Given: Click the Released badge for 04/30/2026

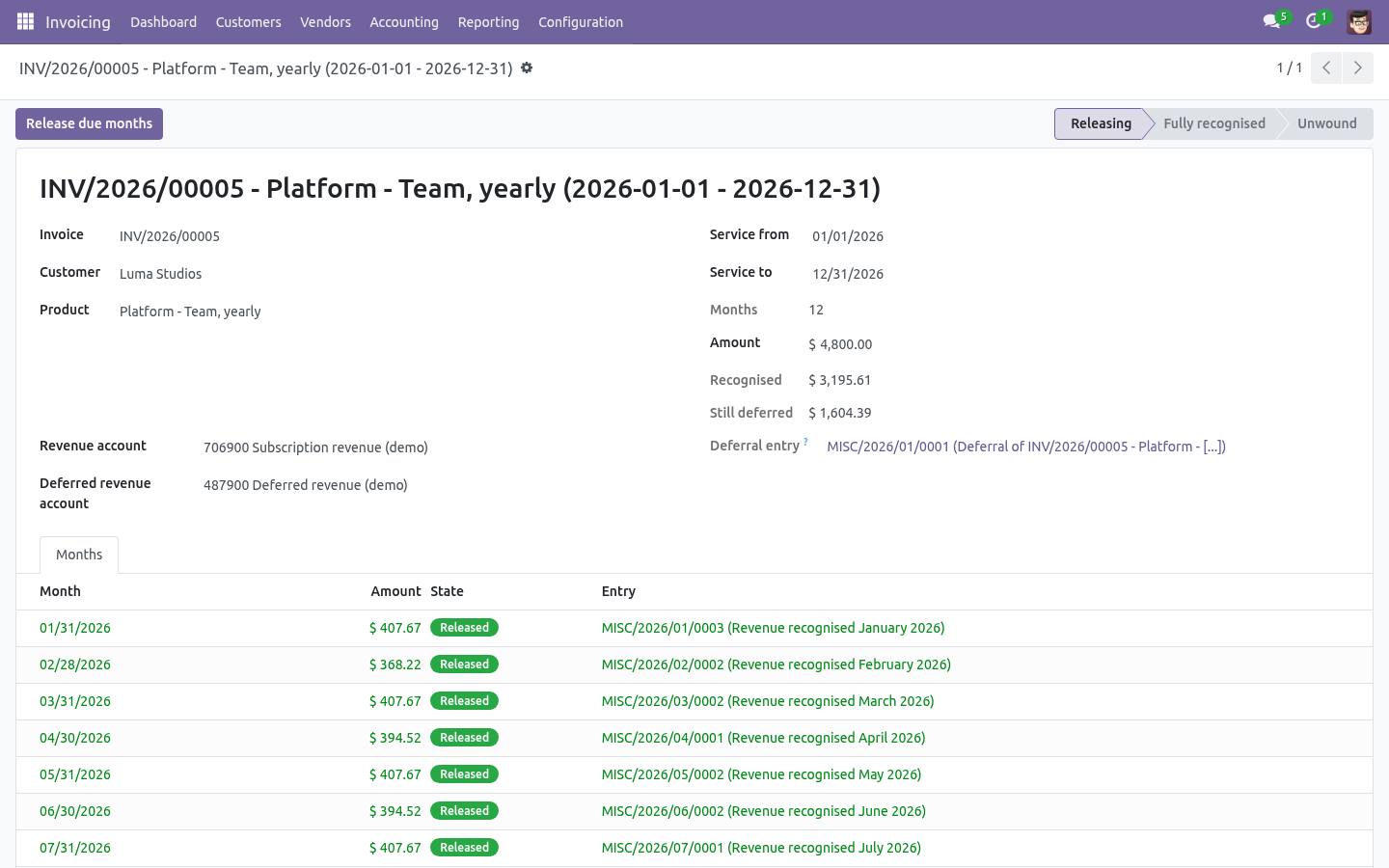Looking at the screenshot, I should point(464,738).
